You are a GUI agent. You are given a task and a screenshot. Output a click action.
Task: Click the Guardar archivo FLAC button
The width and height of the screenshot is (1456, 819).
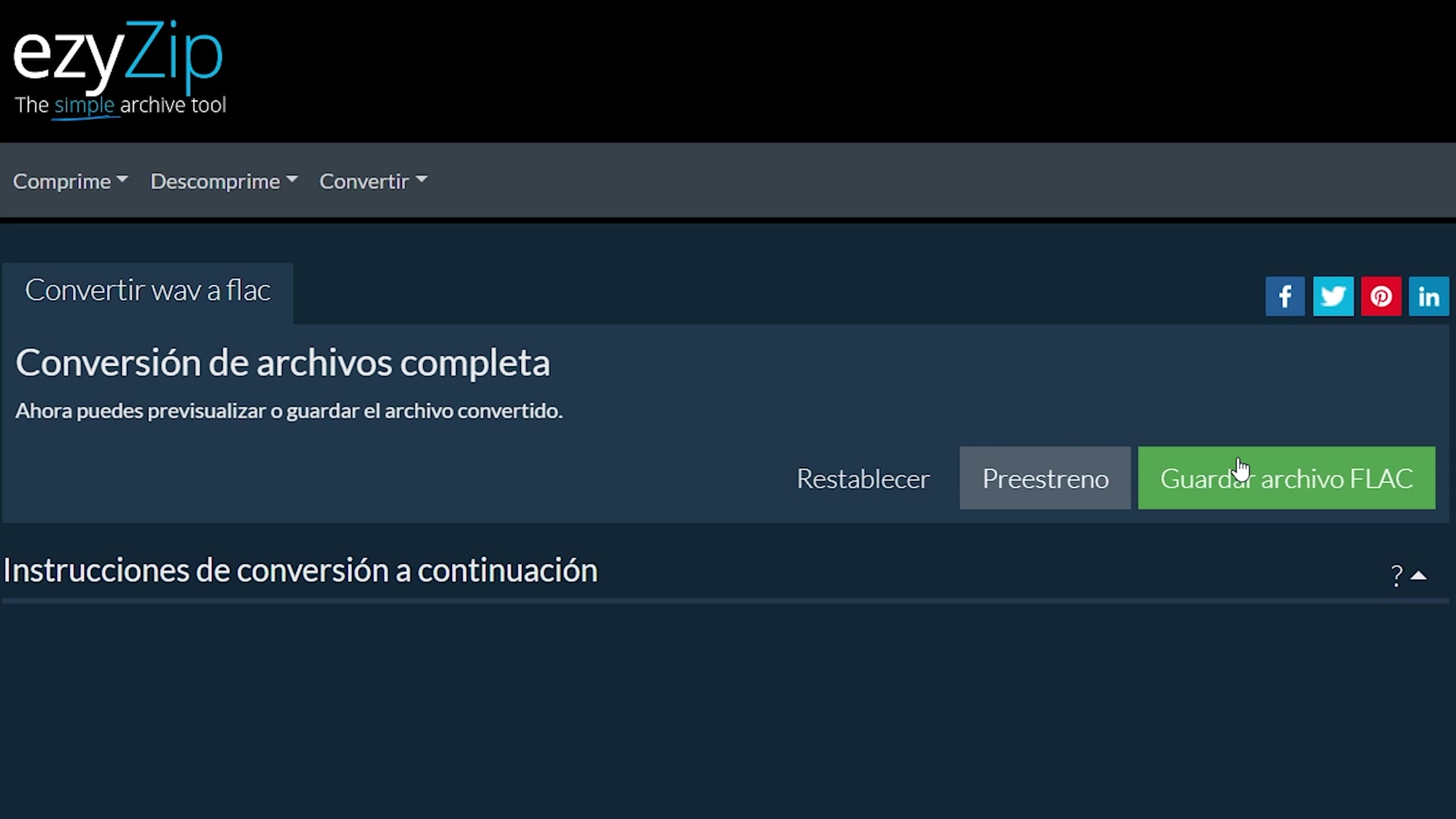1286,478
